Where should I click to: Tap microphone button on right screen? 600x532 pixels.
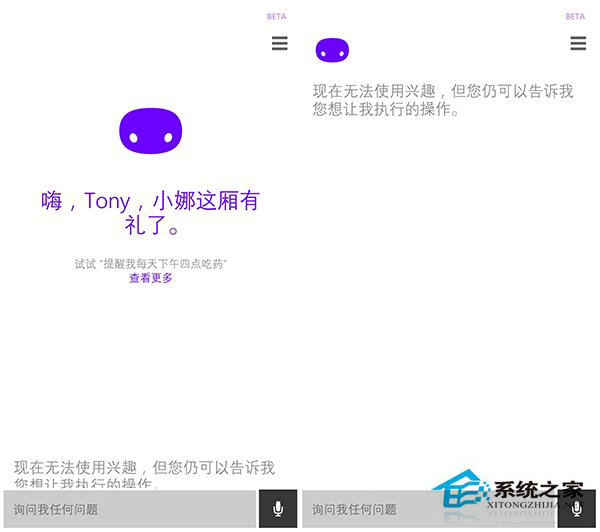pyautogui.click(x=576, y=509)
